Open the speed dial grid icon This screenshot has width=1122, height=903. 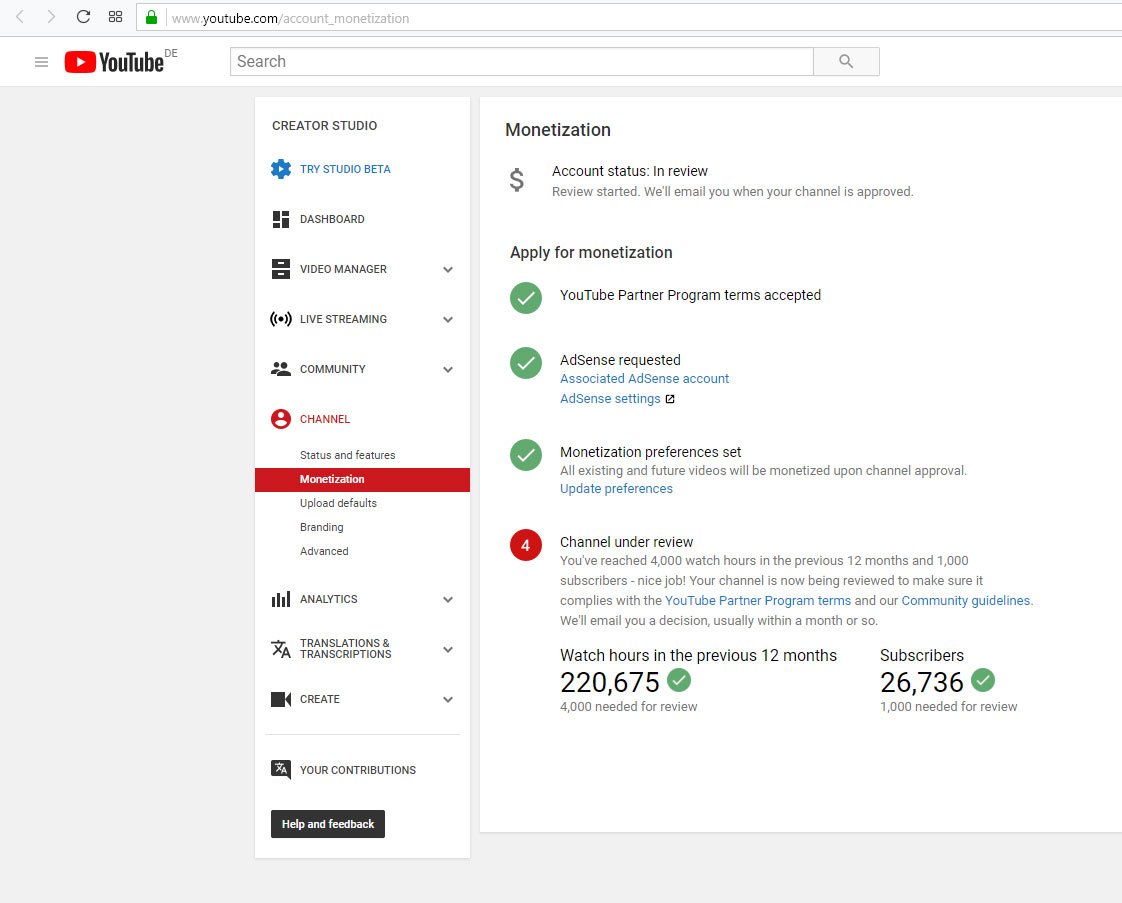(x=115, y=16)
